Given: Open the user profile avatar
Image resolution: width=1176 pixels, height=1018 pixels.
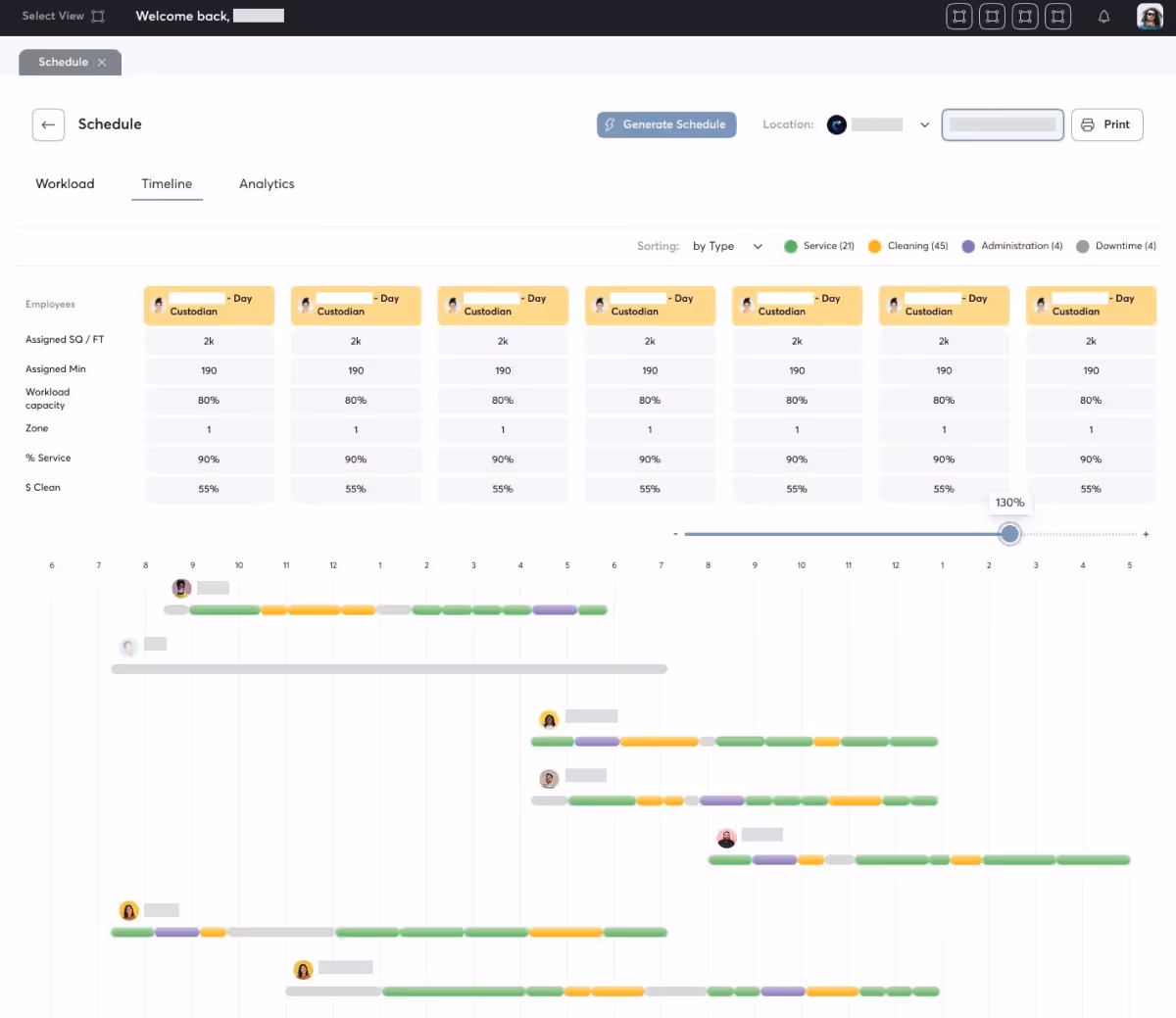Looking at the screenshot, I should point(1149,17).
